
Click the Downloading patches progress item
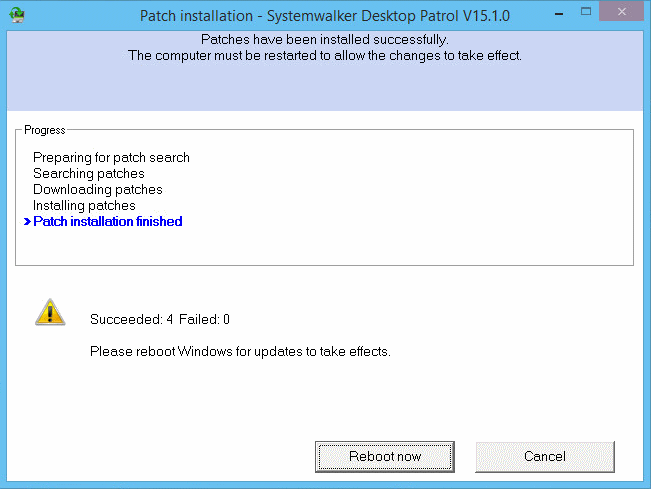pos(98,190)
